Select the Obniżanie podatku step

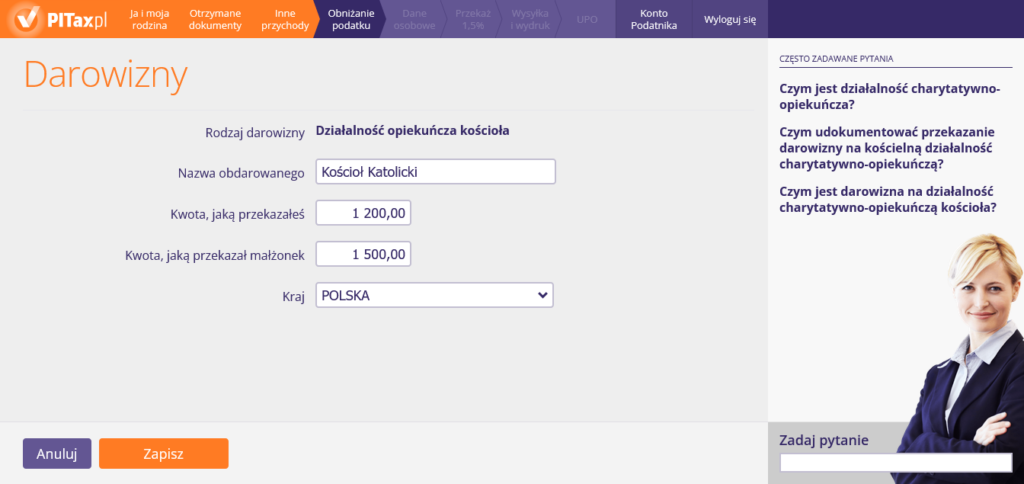[x=350, y=19]
